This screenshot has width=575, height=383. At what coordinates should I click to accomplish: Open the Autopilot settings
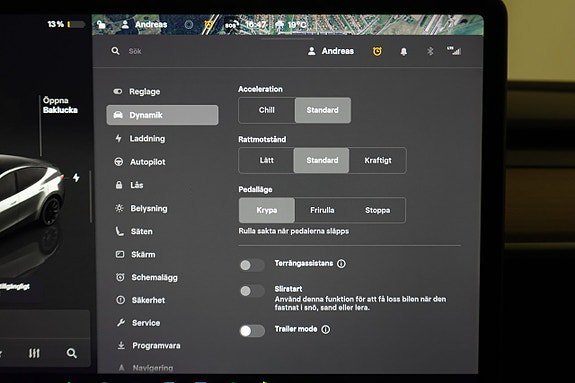[x=140, y=162]
